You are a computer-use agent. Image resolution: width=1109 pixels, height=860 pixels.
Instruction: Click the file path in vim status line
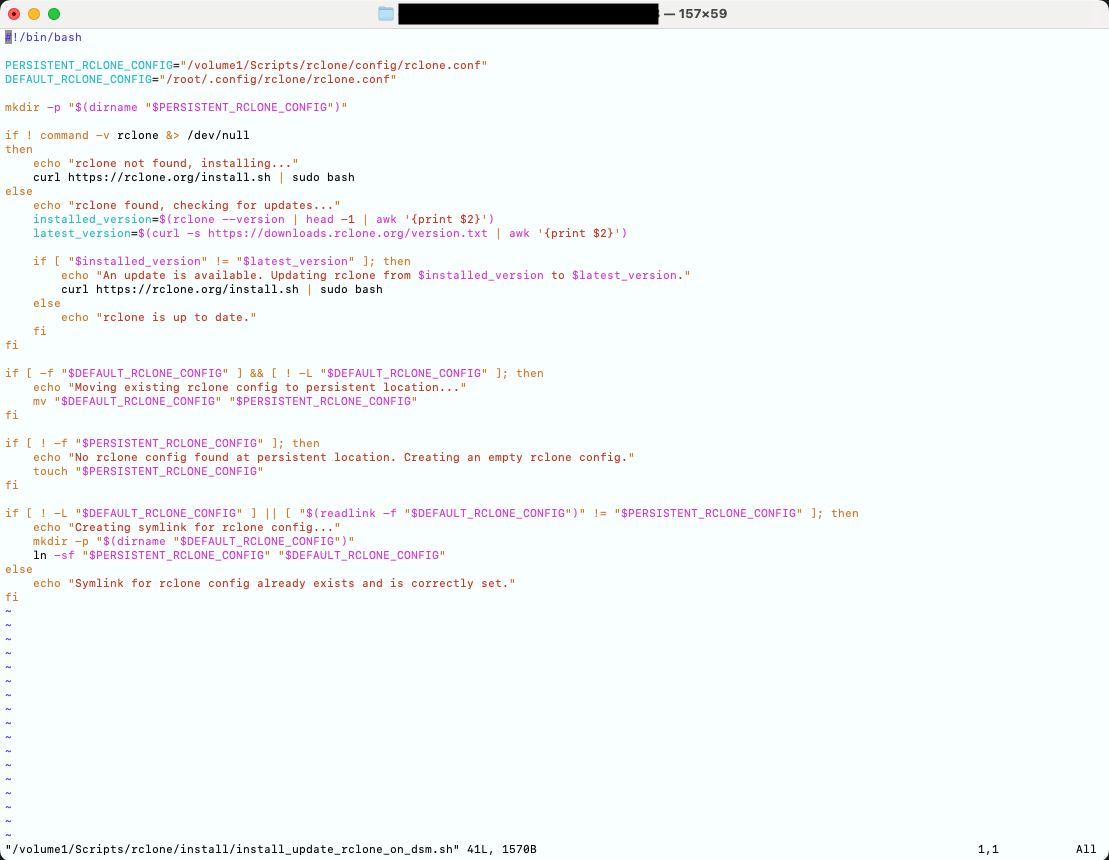point(232,849)
